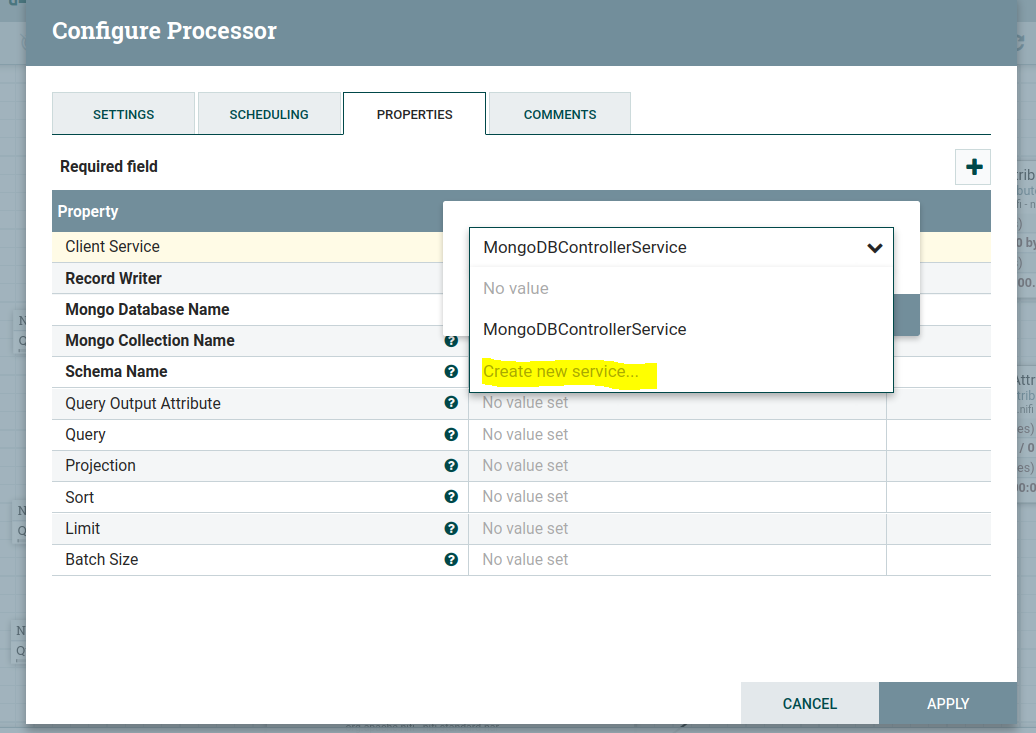
Task: Switch to the Settings tab
Action: (x=123, y=114)
